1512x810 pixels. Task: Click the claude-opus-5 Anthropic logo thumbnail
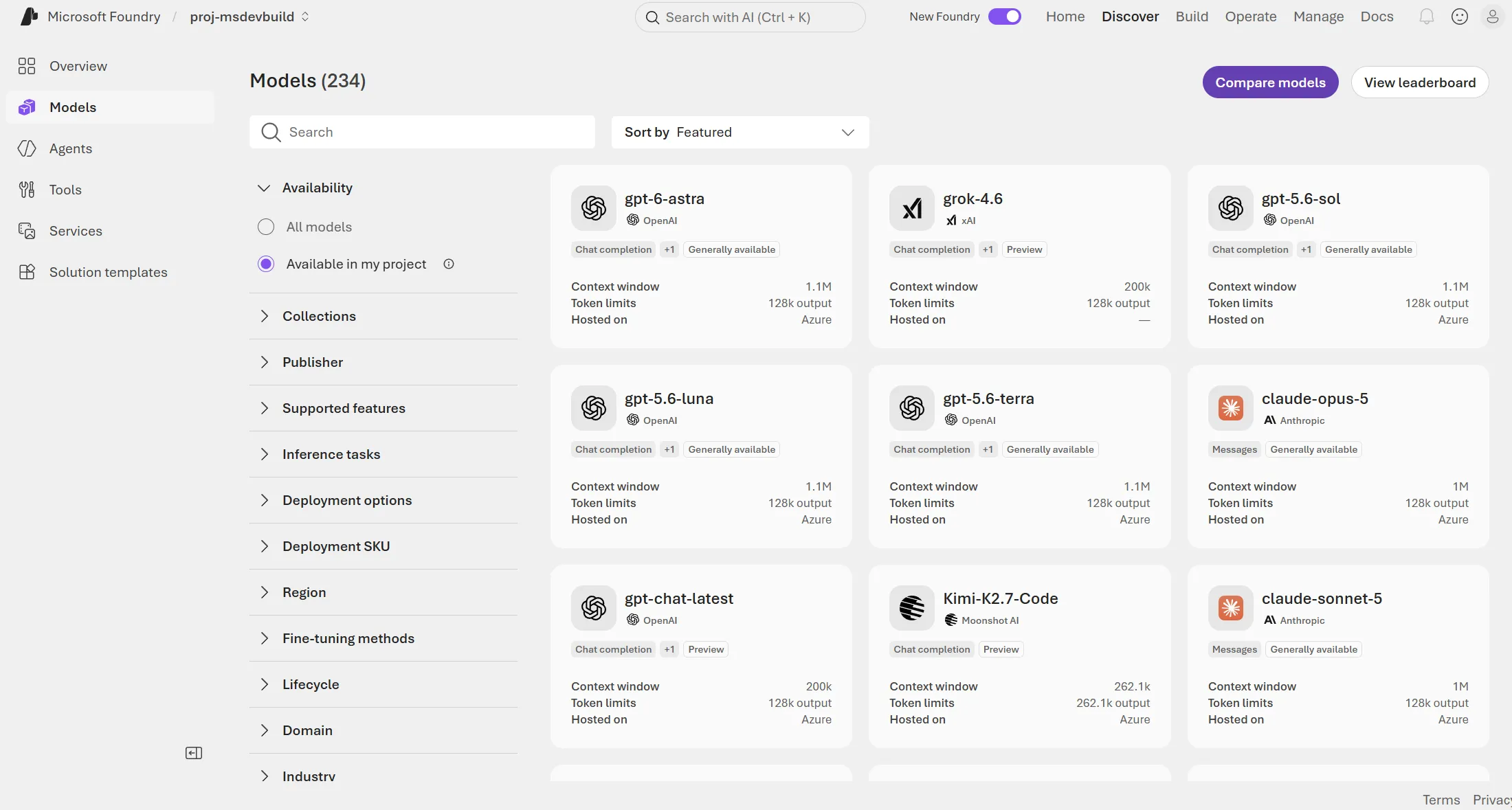click(x=1231, y=407)
